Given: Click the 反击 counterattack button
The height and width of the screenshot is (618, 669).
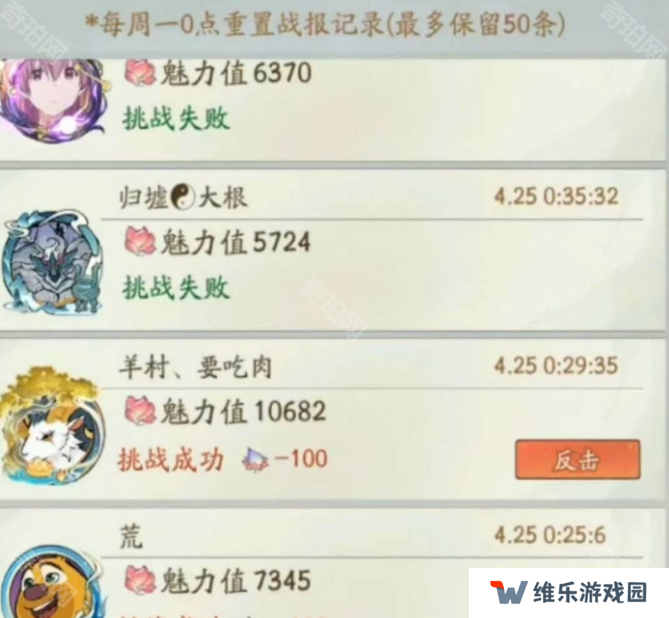Looking at the screenshot, I should (x=578, y=460).
